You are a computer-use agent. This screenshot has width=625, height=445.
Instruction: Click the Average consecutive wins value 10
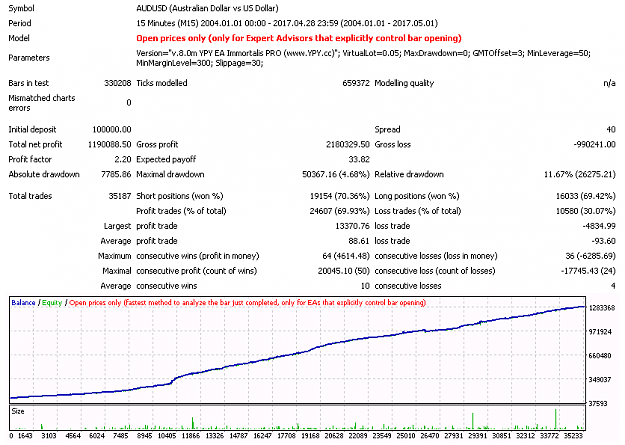(366, 286)
